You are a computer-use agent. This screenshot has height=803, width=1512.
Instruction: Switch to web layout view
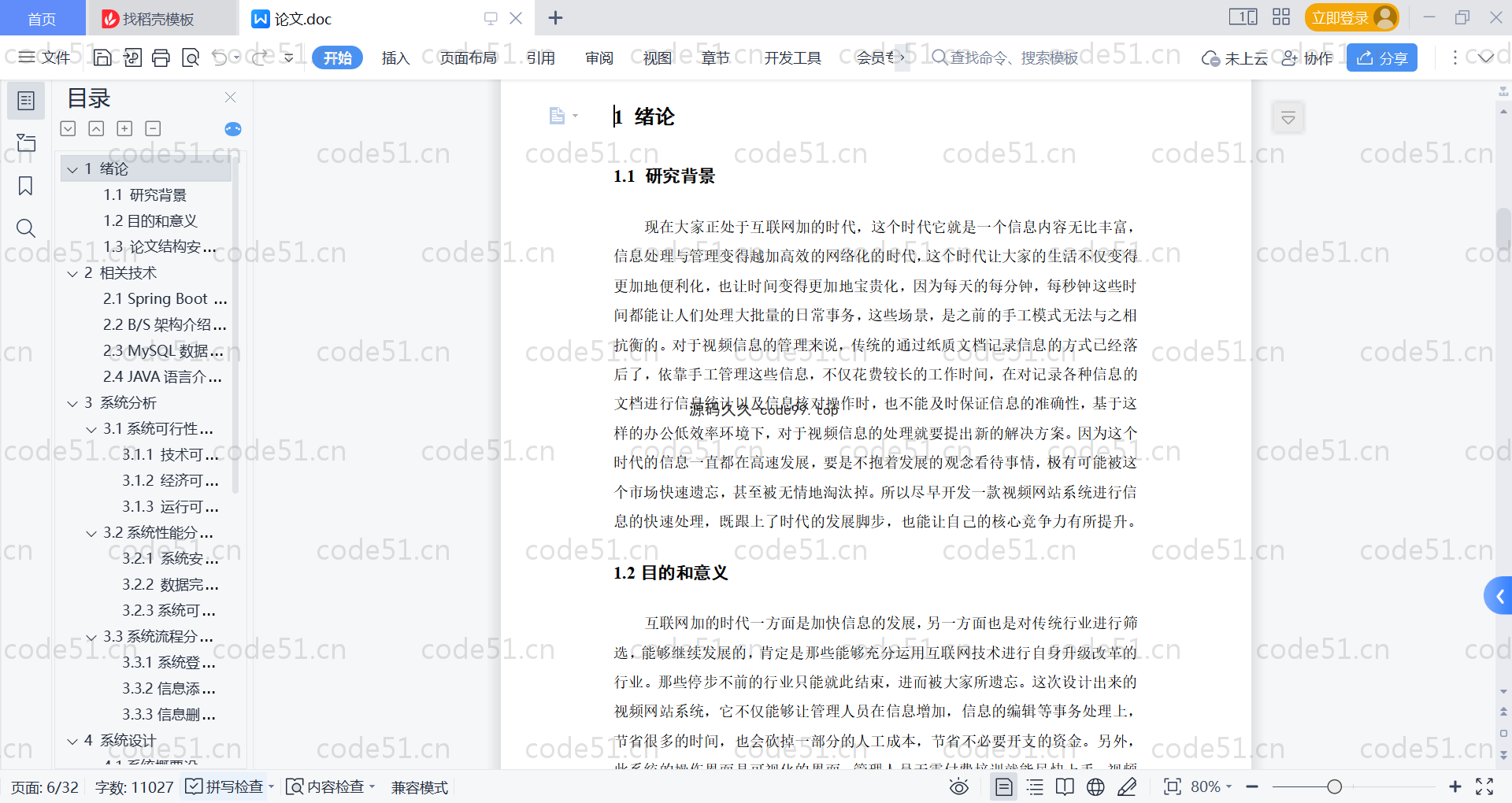tap(1095, 786)
